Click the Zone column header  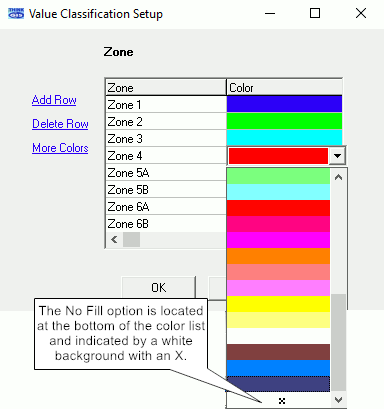click(166, 88)
